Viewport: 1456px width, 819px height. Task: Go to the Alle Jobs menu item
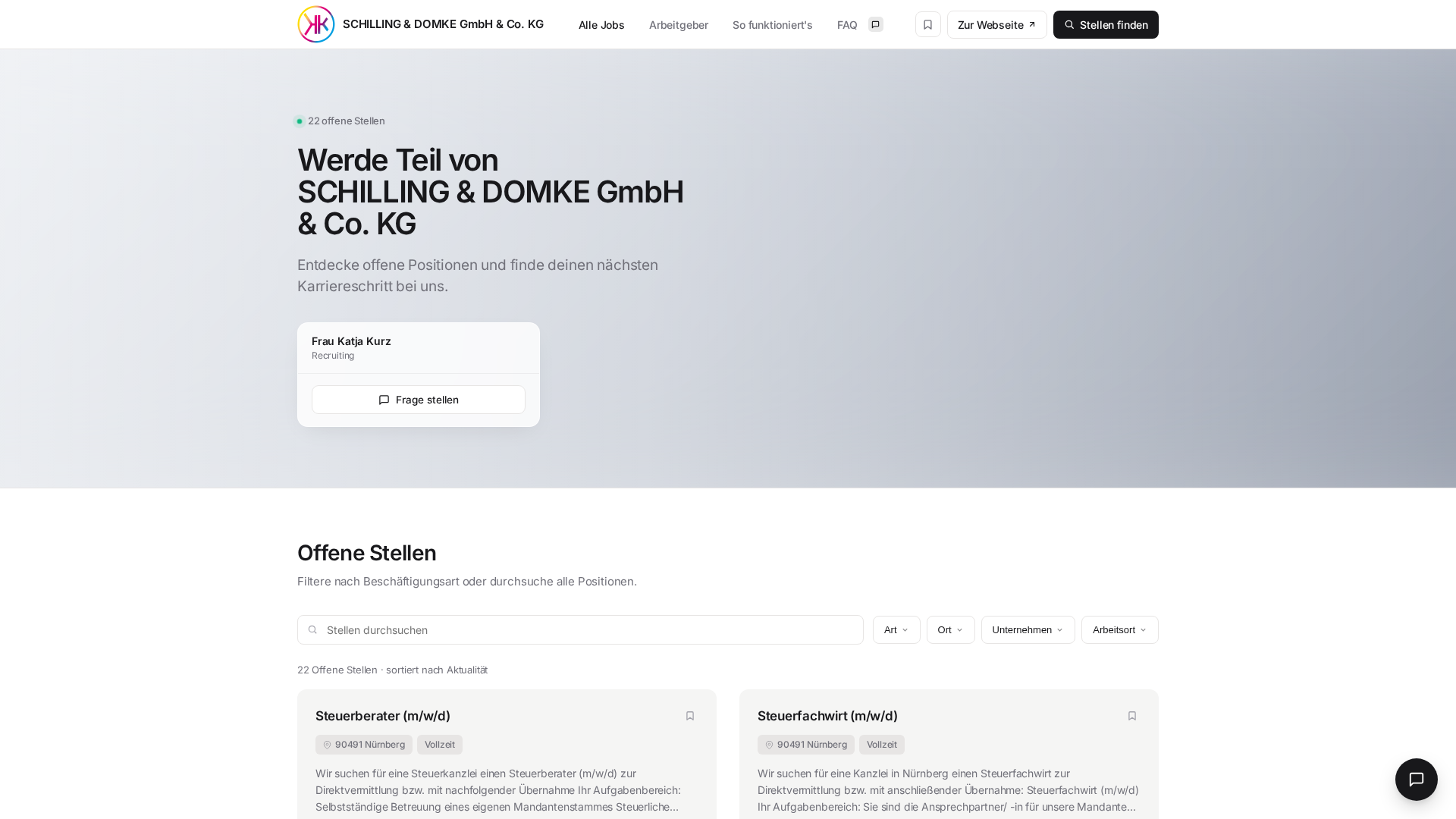(x=601, y=25)
